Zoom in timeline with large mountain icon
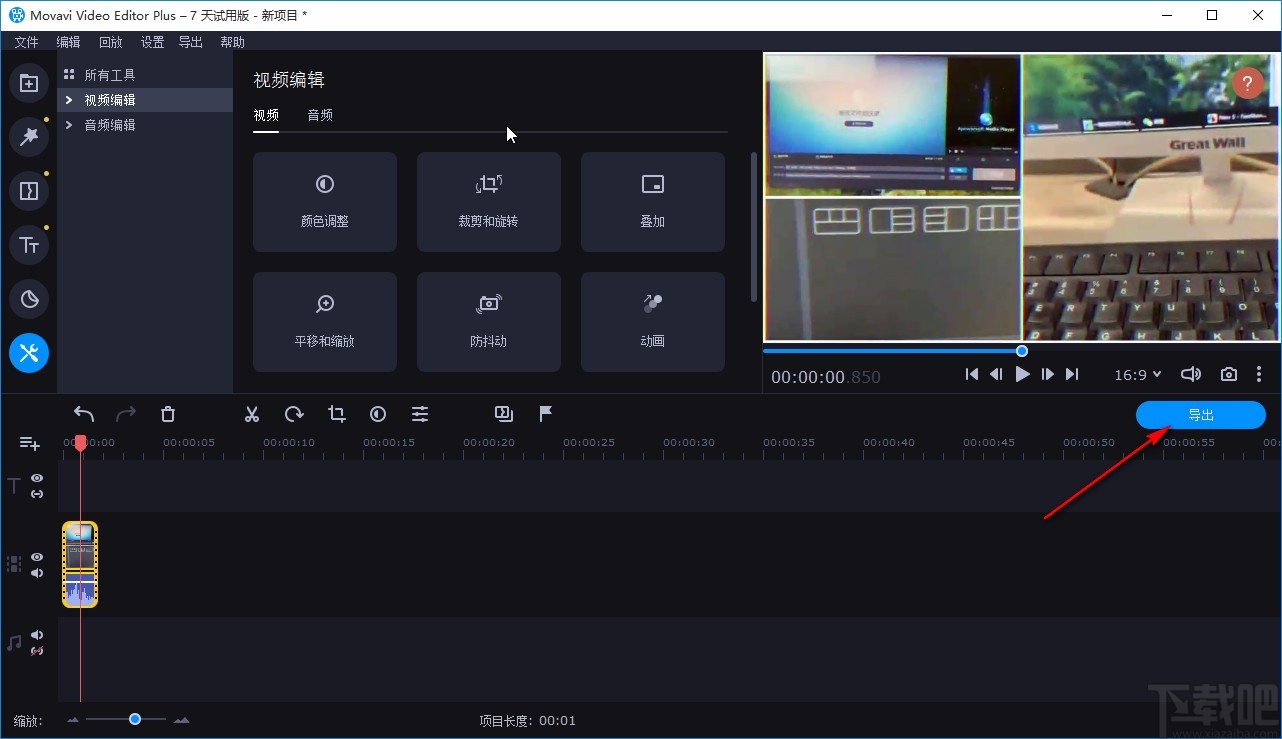This screenshot has height=739, width=1282. coord(181,720)
